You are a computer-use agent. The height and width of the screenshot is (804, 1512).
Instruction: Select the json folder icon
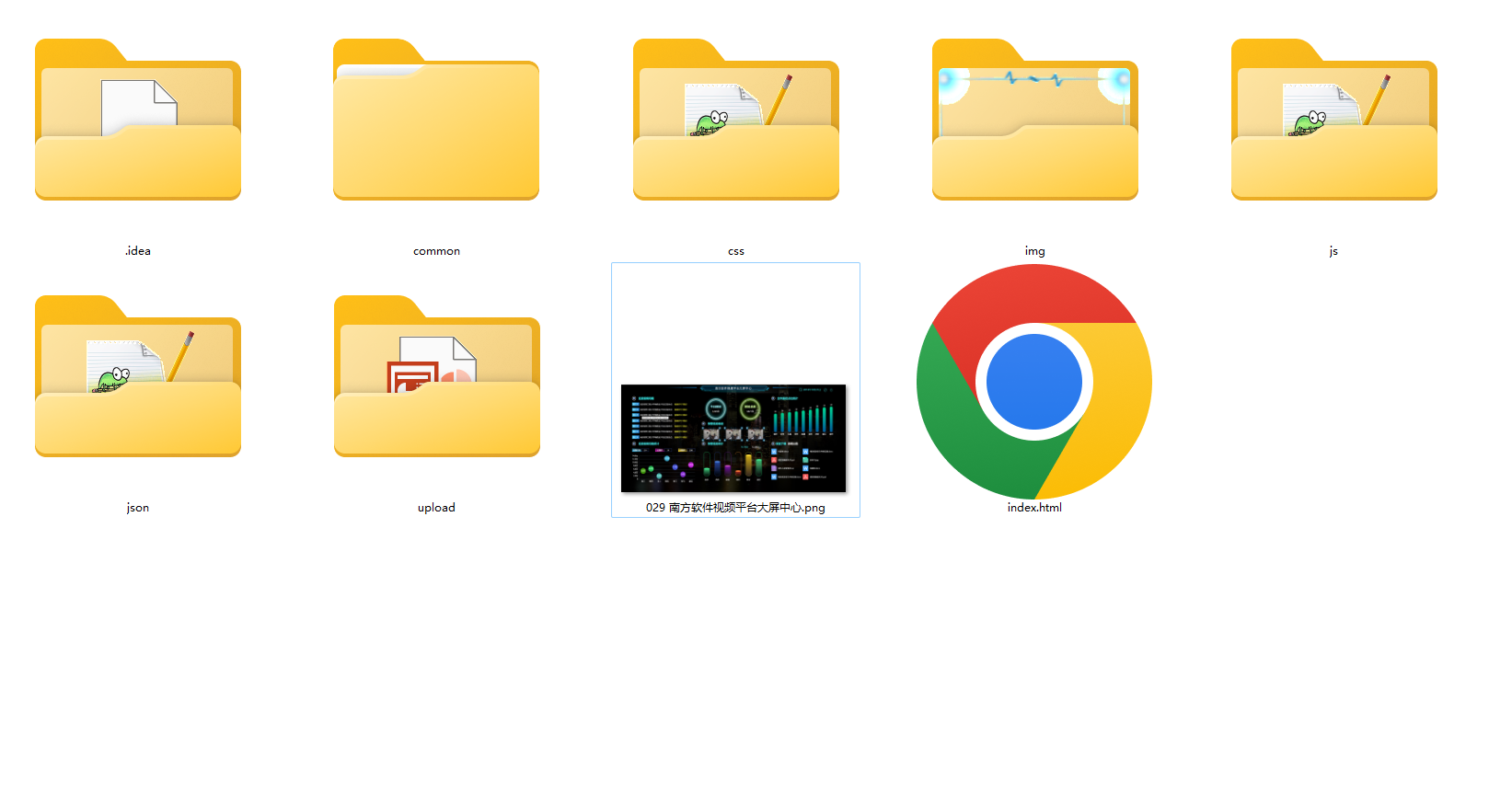138,375
